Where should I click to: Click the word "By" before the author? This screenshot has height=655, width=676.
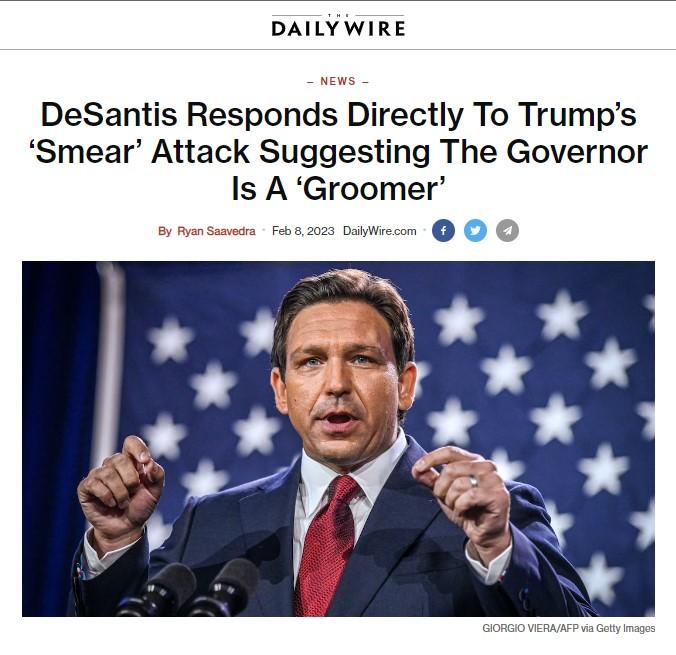click(x=165, y=231)
